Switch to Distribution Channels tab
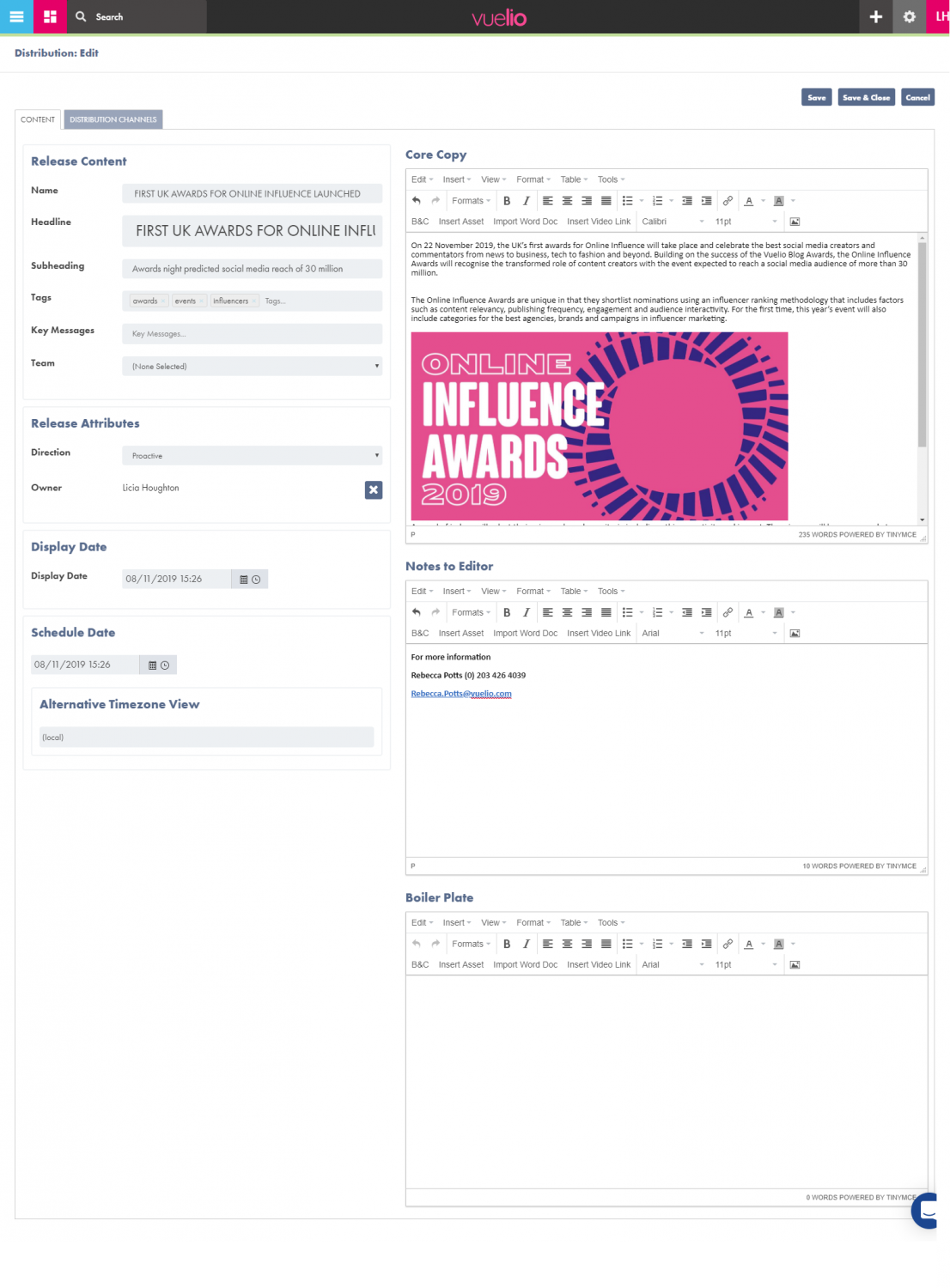 pyautogui.click(x=113, y=119)
